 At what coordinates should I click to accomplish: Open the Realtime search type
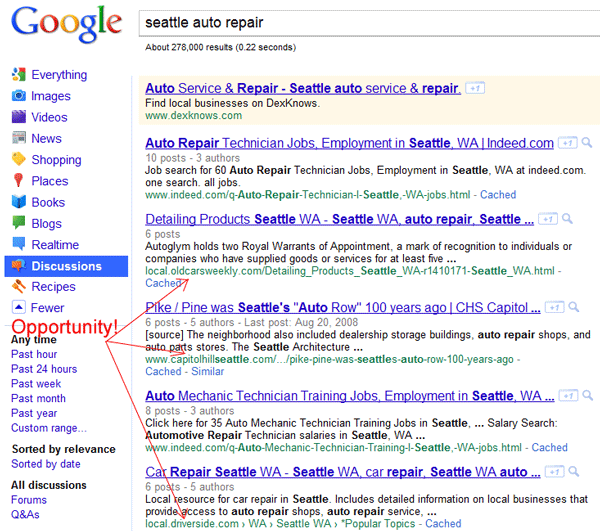pos(55,244)
